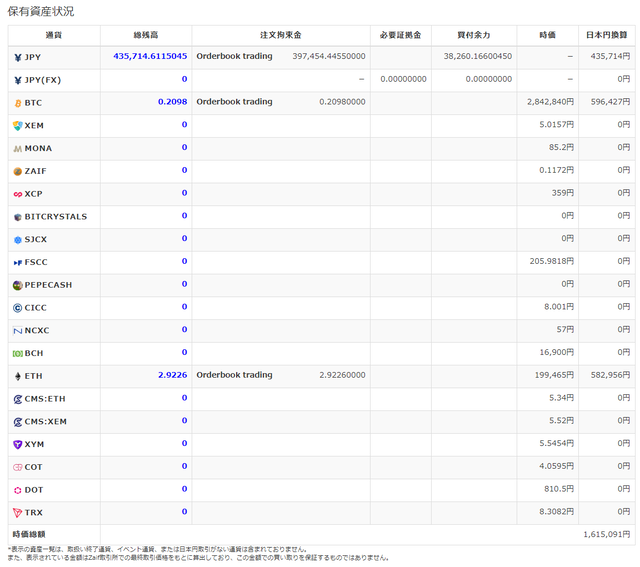This screenshot has width=640, height=567.
Task: Click the orange BTC bitcoin icon
Action: (18, 103)
